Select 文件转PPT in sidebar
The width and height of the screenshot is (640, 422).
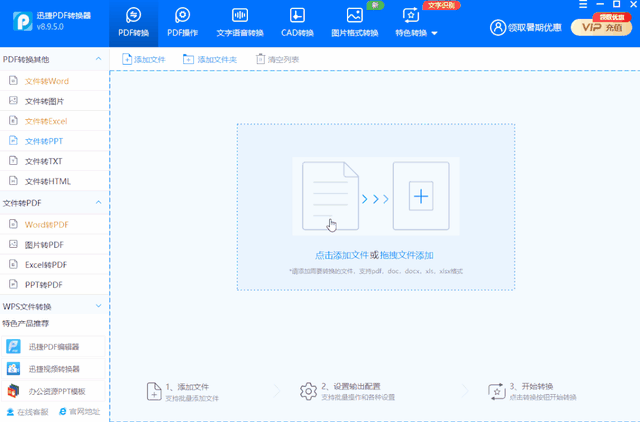54,141
